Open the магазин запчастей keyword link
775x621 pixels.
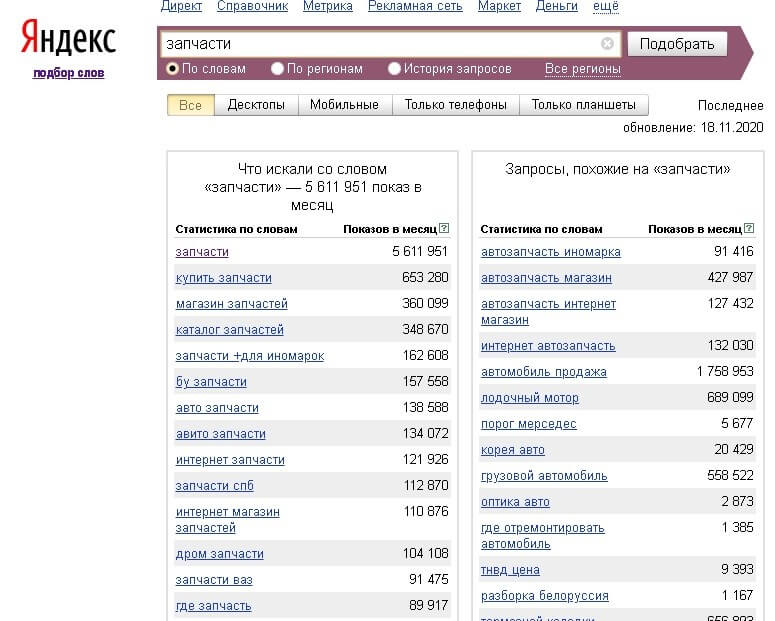(x=231, y=304)
